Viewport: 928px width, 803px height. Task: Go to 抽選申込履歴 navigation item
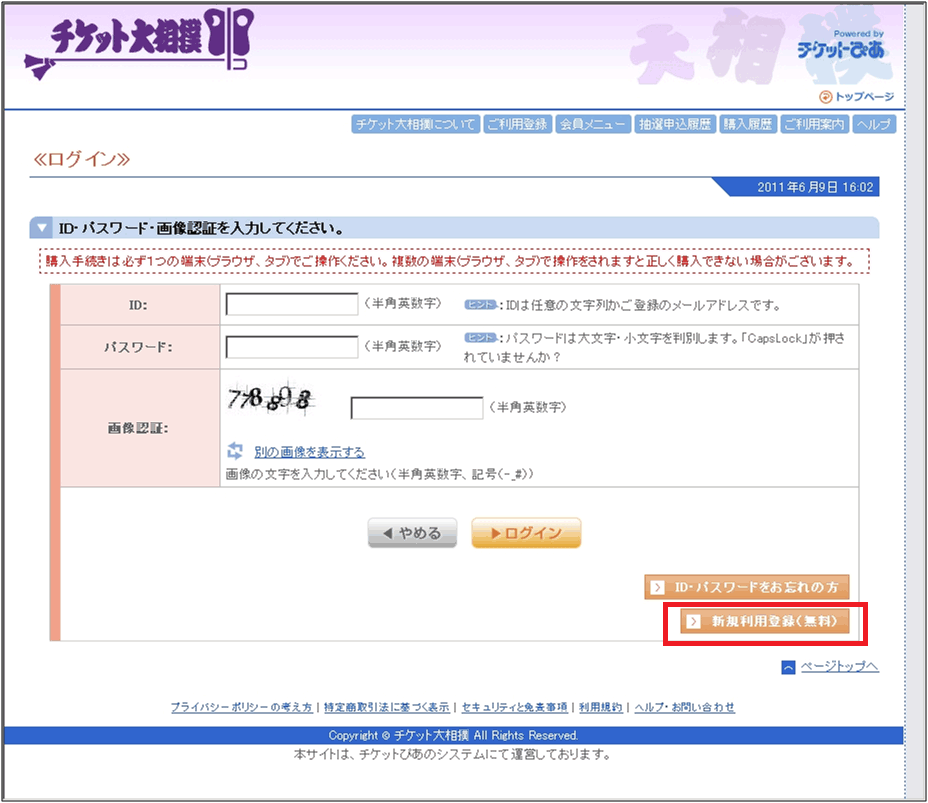pos(675,125)
